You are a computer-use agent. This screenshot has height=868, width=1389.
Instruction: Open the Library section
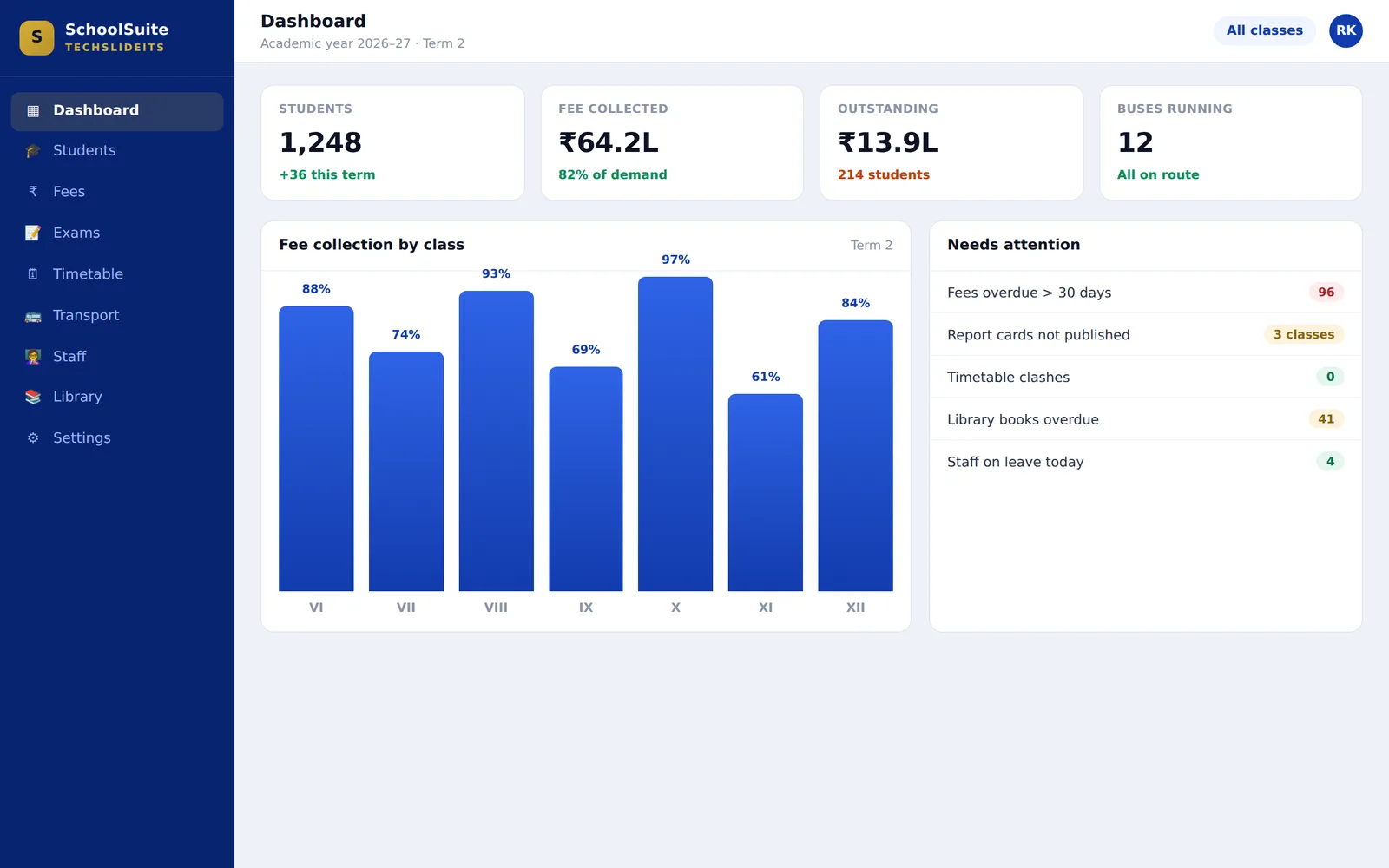[117, 397]
